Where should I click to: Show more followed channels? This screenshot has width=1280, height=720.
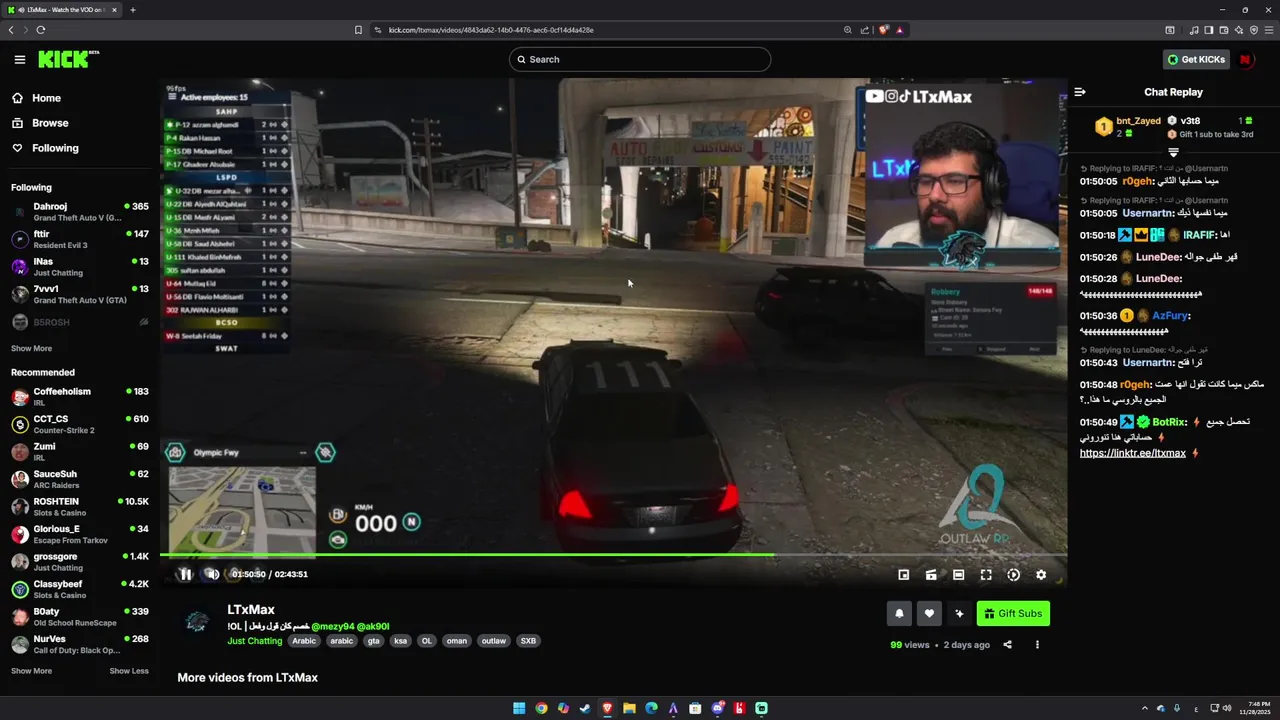[x=31, y=349]
